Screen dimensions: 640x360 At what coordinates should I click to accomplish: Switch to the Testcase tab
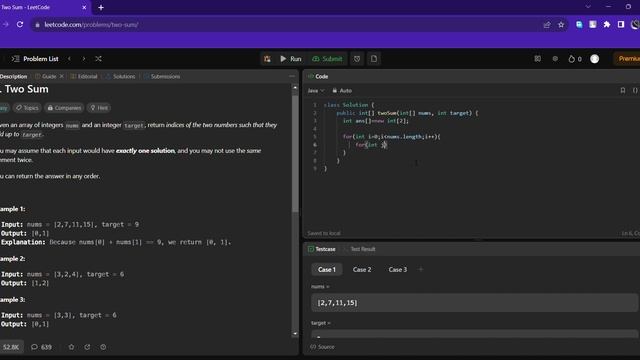(x=322, y=249)
